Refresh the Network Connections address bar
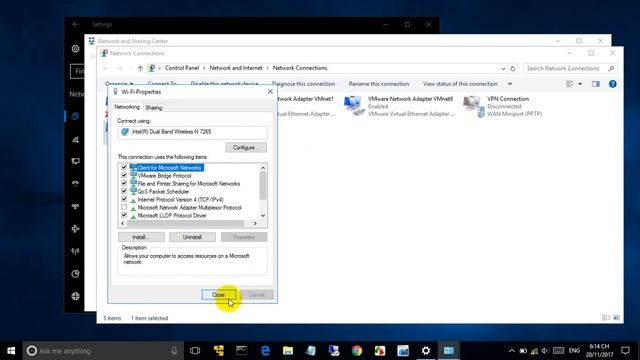Viewport: 640px width, 360px height. pos(513,69)
